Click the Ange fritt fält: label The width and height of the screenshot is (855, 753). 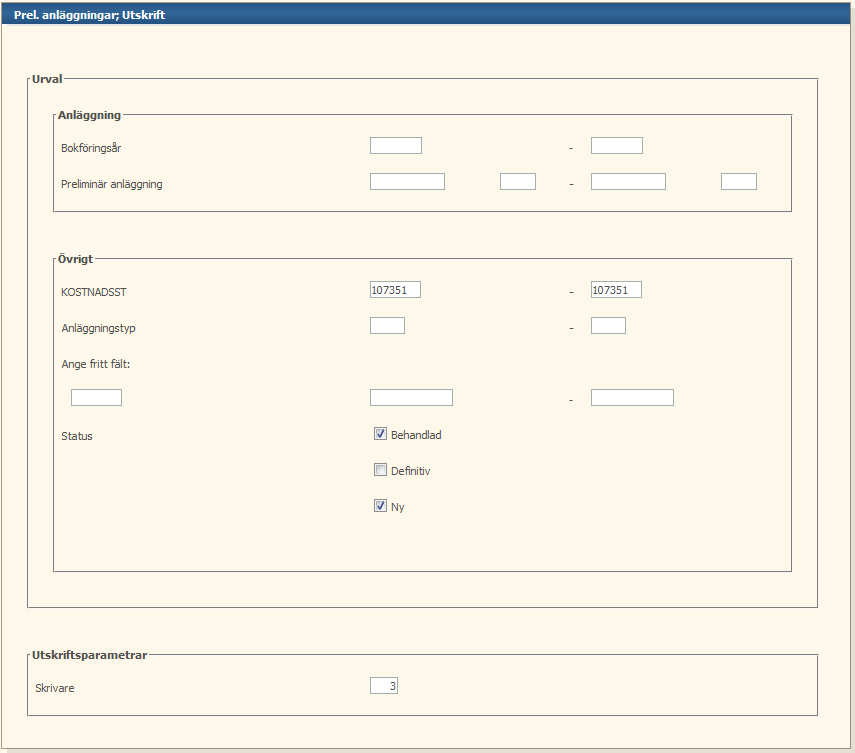95,364
